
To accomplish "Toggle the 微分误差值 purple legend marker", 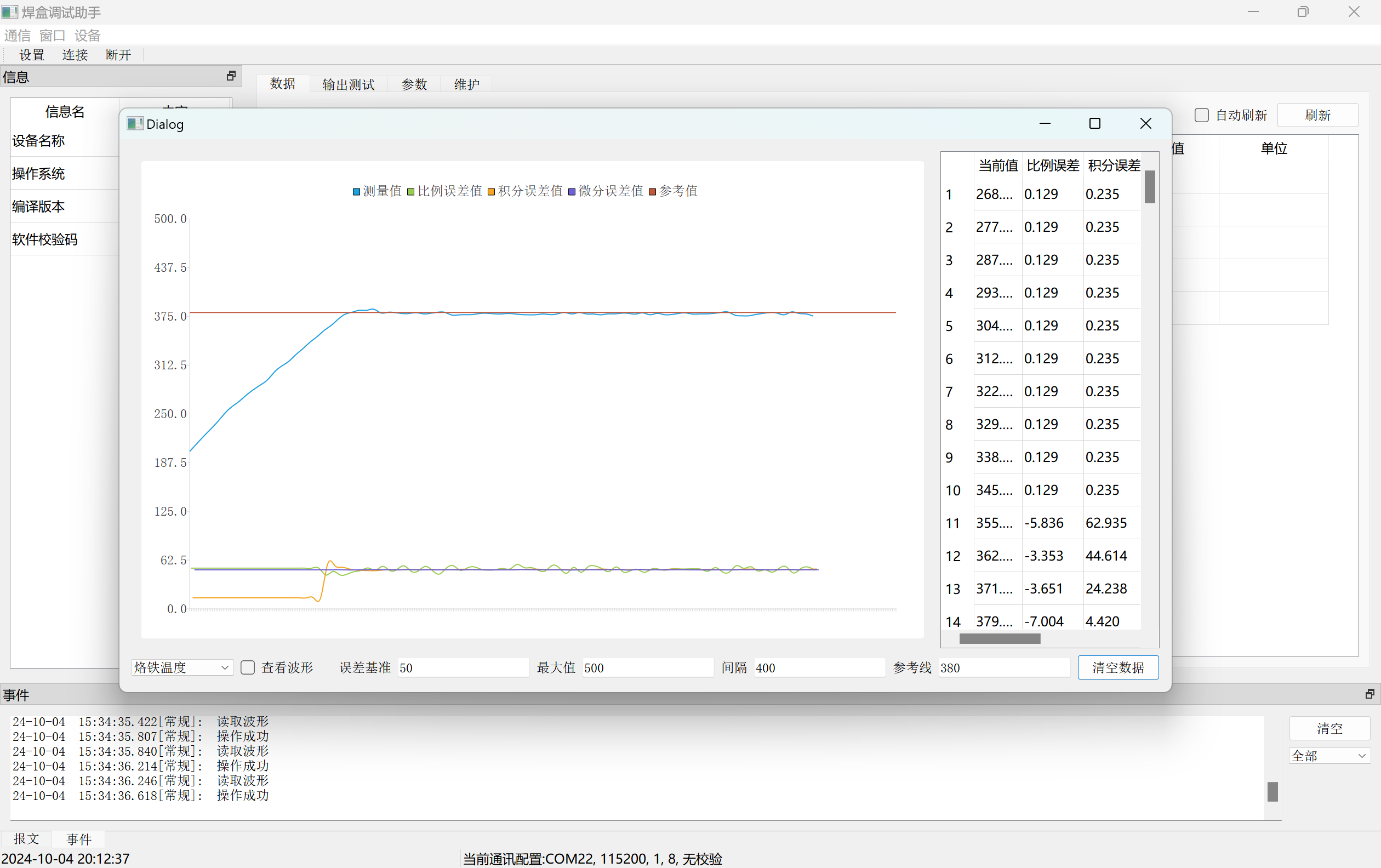I will [x=571, y=191].
